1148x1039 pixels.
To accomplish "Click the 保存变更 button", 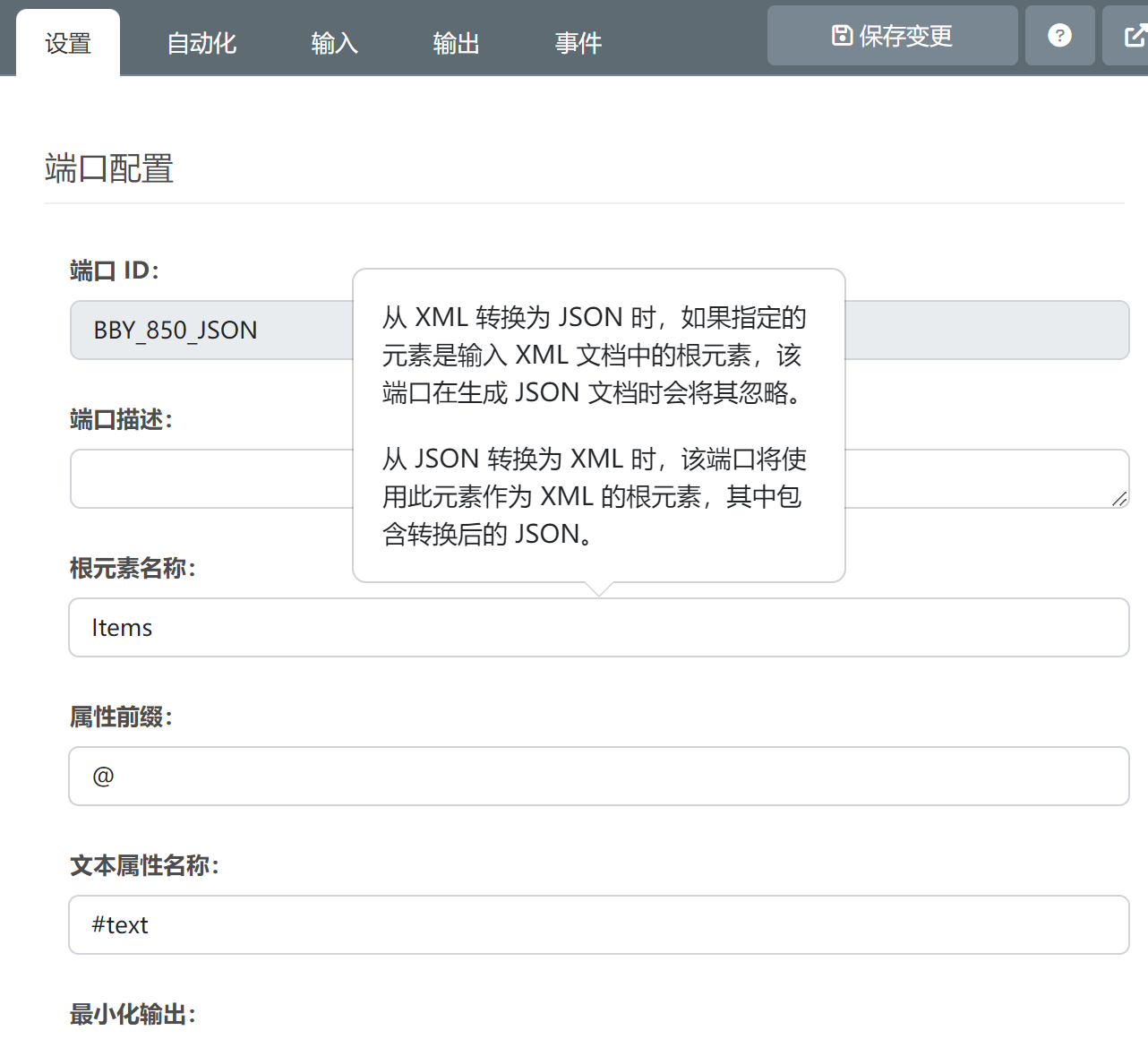I will click(892, 36).
